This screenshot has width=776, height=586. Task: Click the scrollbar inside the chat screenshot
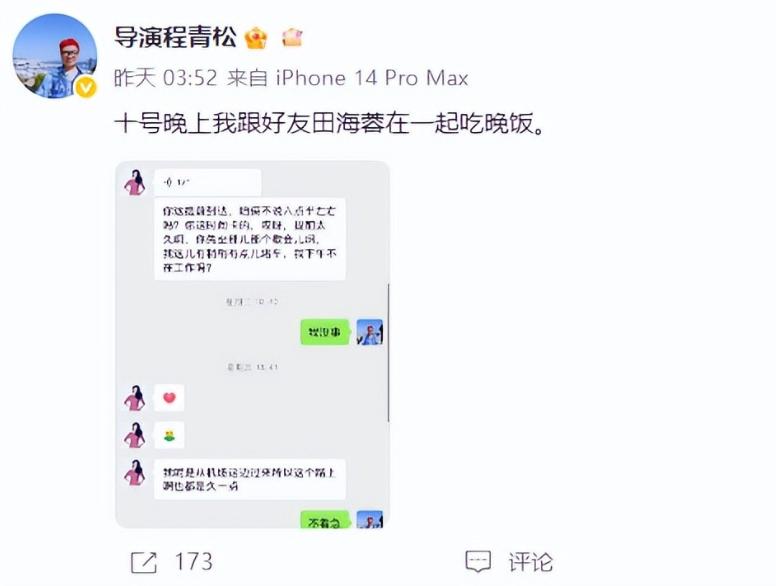388,352
